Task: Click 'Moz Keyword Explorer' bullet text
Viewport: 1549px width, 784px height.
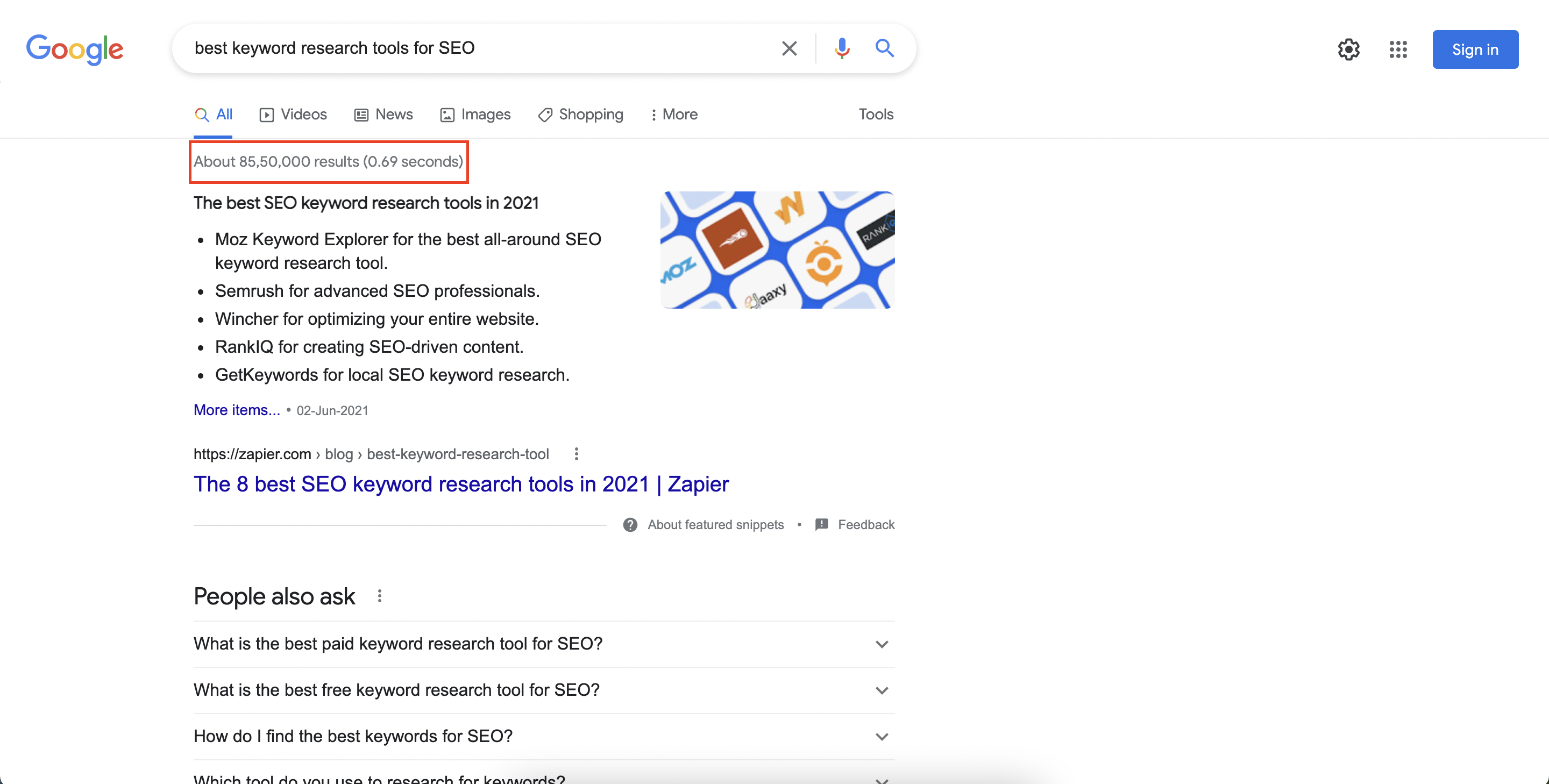Action: point(408,251)
